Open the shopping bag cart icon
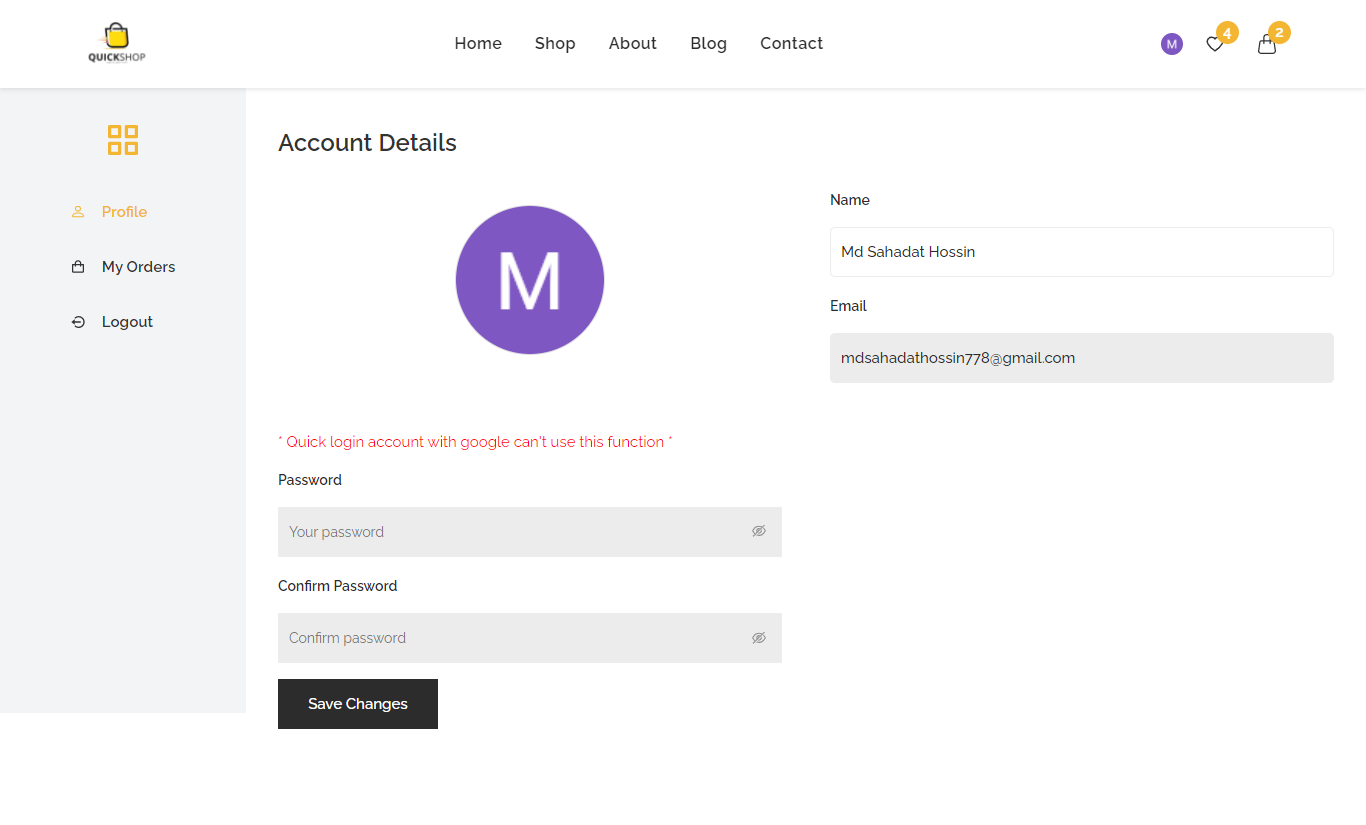The width and height of the screenshot is (1366, 825). click(1267, 44)
